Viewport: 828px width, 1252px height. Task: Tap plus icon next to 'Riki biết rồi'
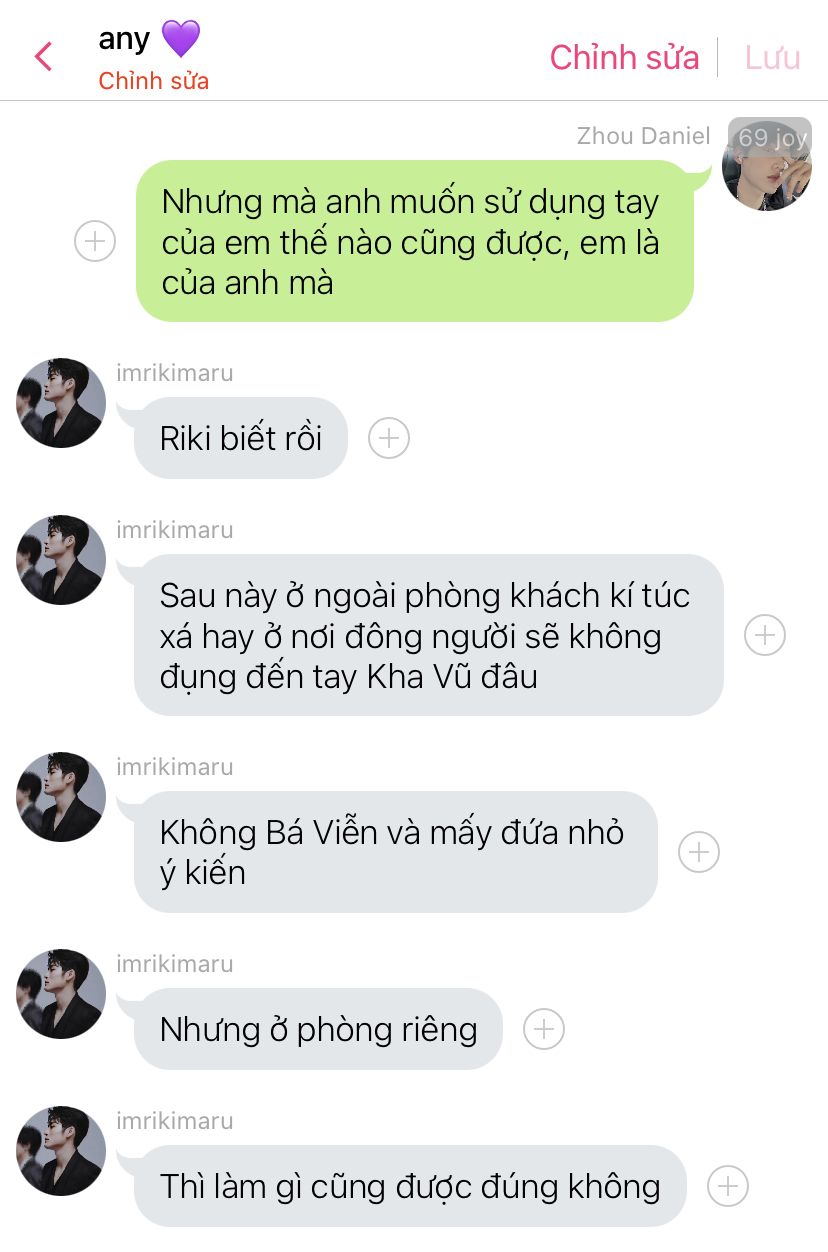389,438
